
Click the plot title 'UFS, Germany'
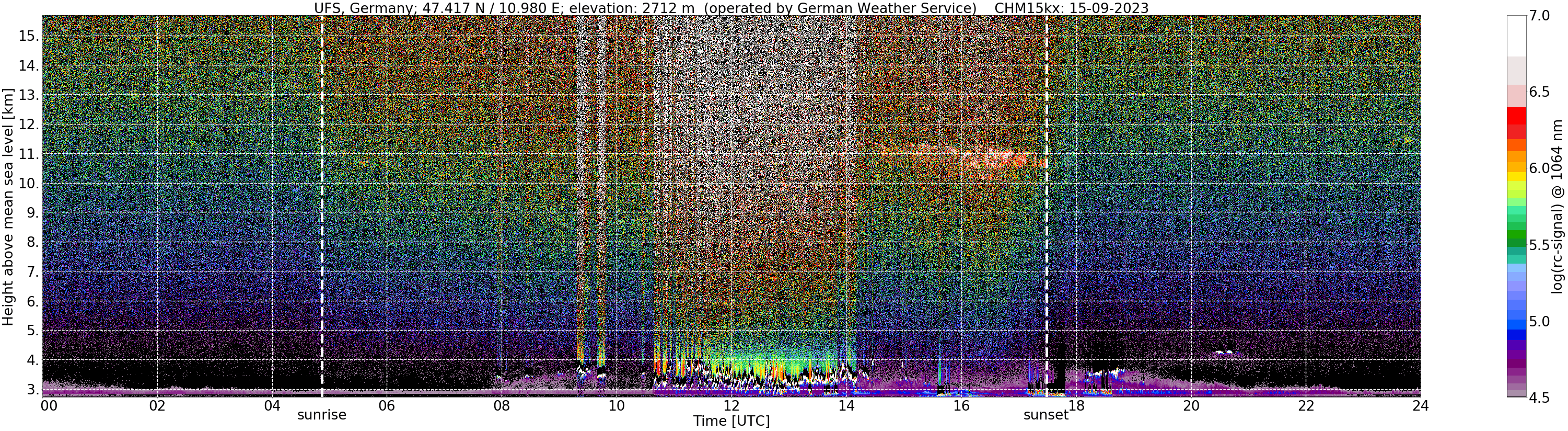tap(365, 8)
